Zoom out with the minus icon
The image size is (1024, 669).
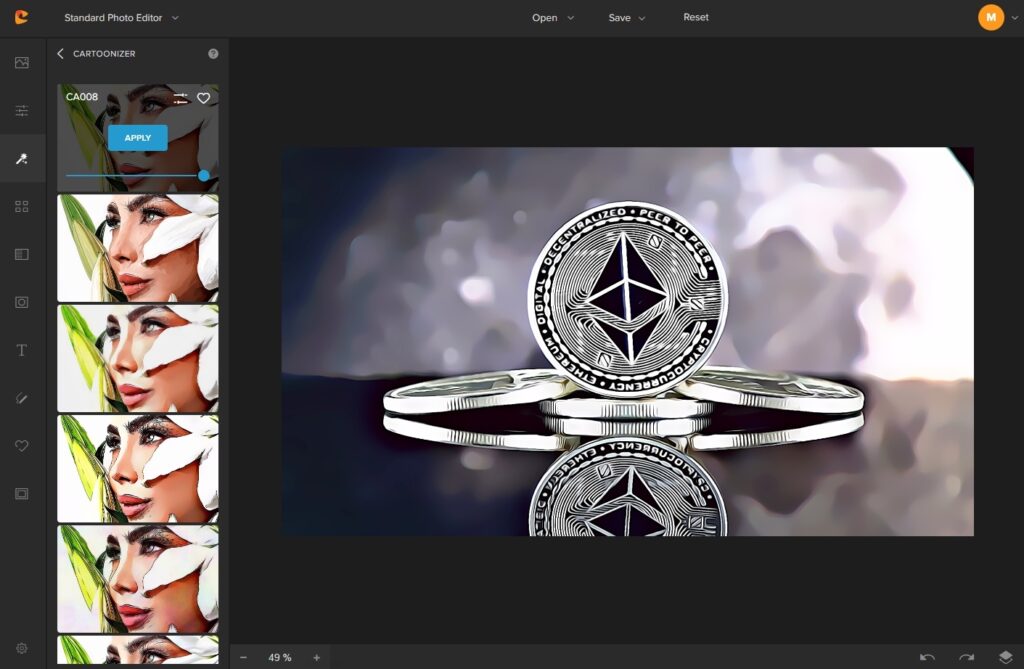click(x=244, y=657)
